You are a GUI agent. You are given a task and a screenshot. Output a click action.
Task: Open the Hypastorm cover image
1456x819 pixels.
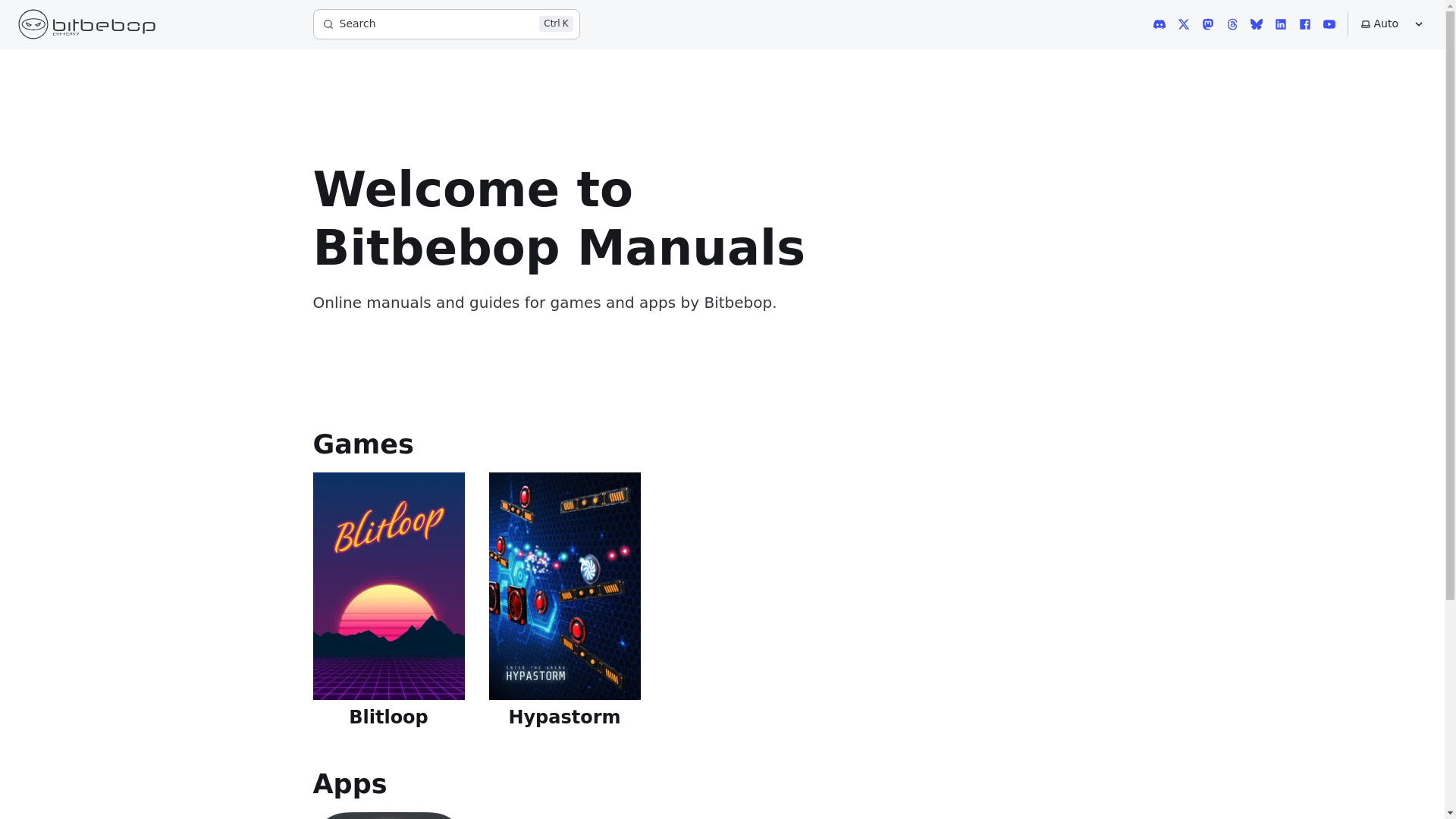[564, 585]
